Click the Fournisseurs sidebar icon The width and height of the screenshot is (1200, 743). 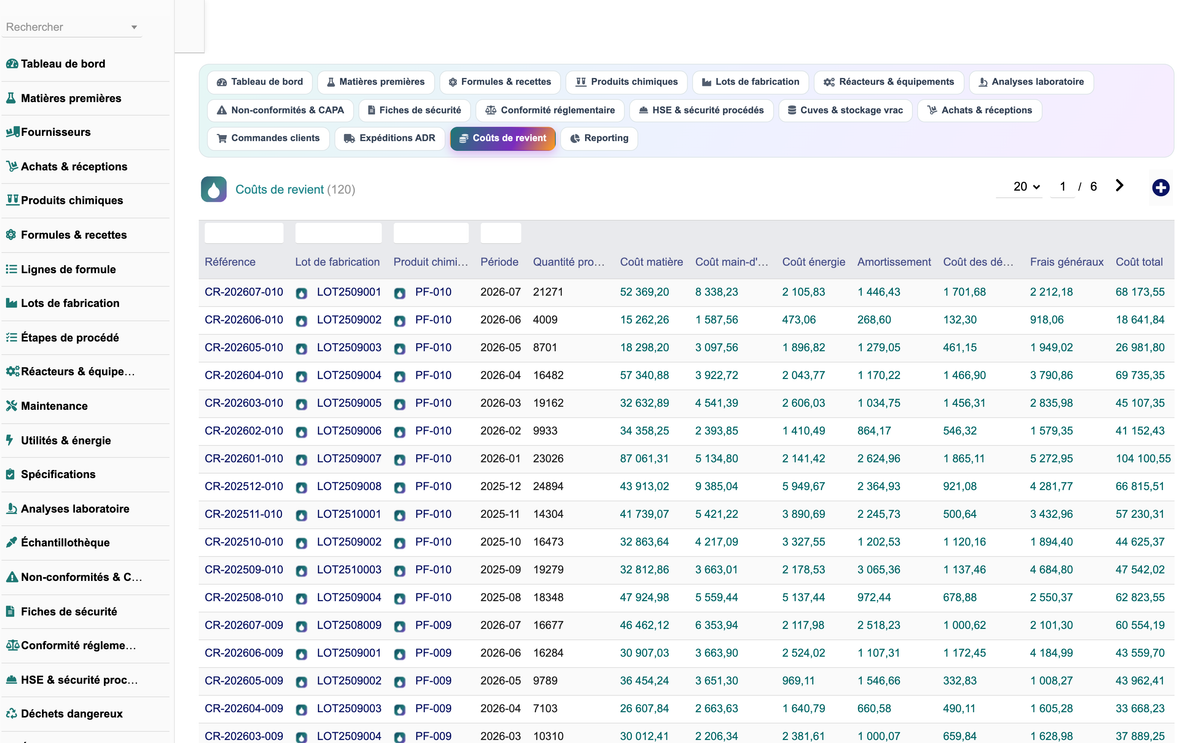(12, 132)
